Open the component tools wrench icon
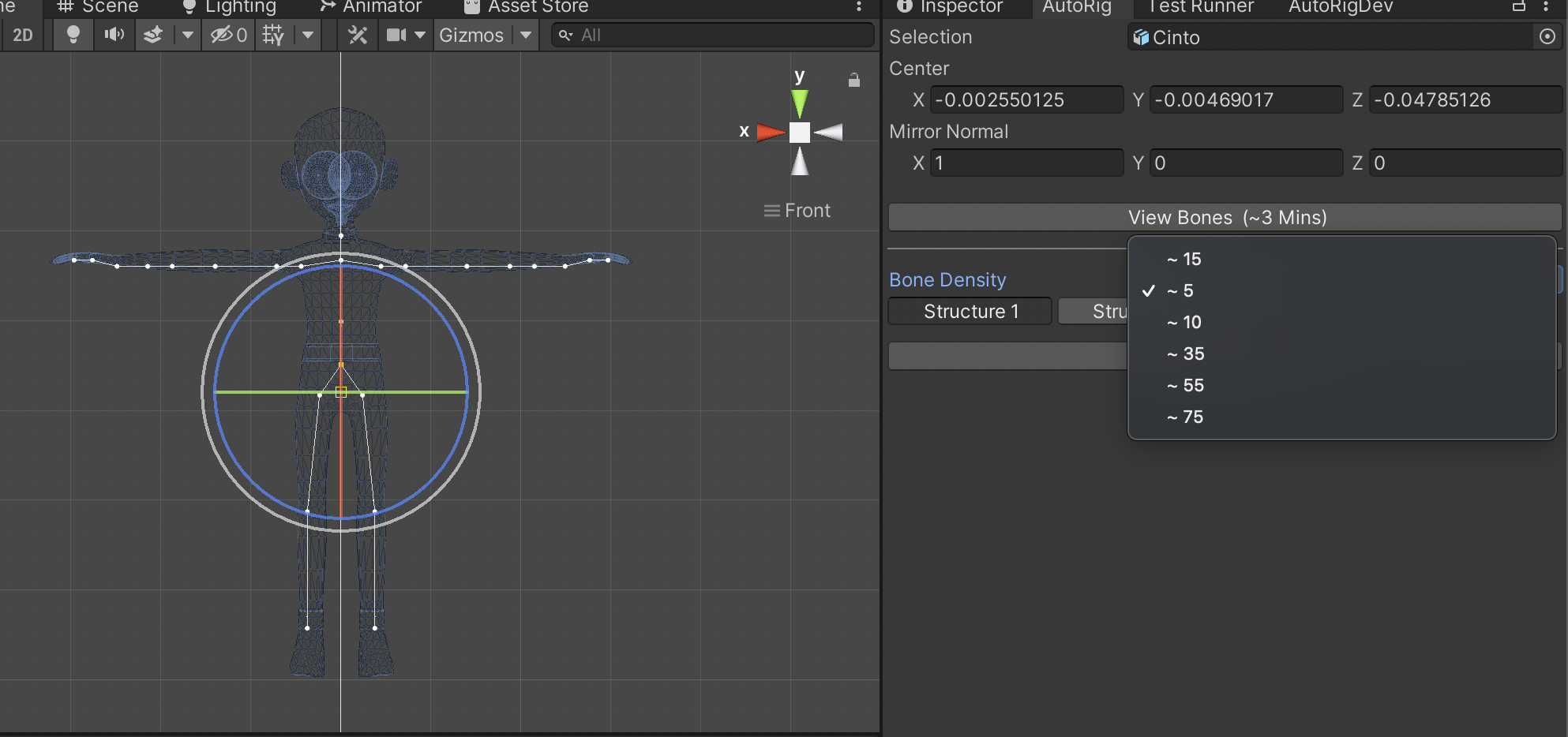The image size is (1568, 737). [358, 36]
